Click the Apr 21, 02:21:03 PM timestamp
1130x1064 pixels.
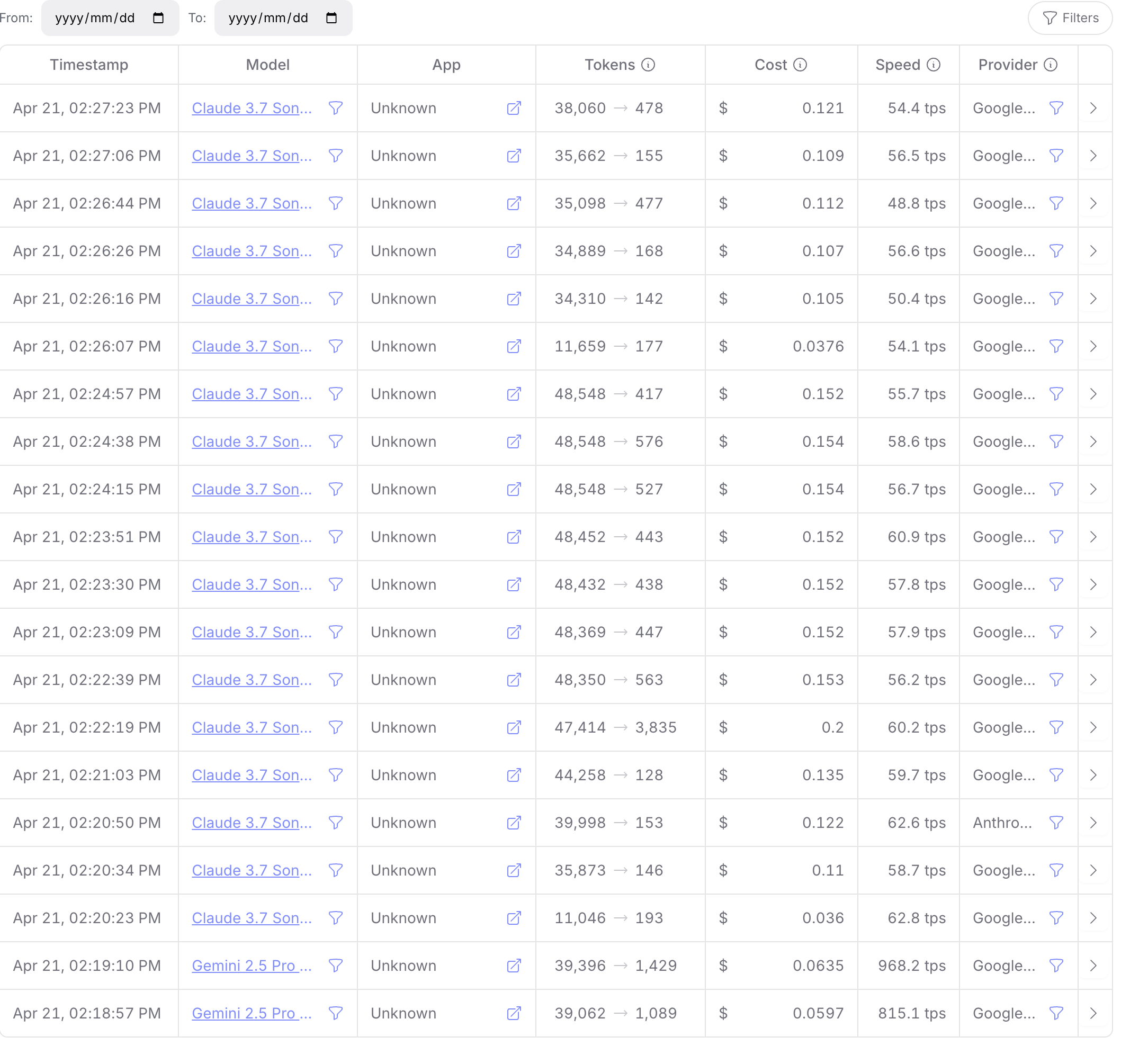coord(87,776)
